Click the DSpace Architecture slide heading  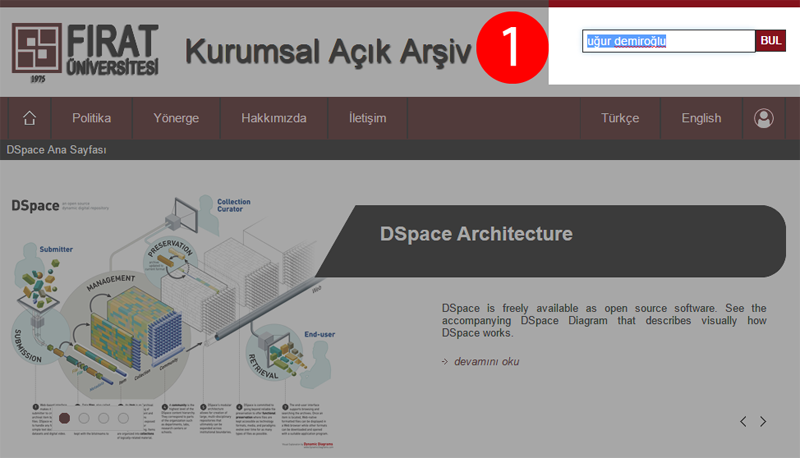pyautogui.click(x=476, y=234)
